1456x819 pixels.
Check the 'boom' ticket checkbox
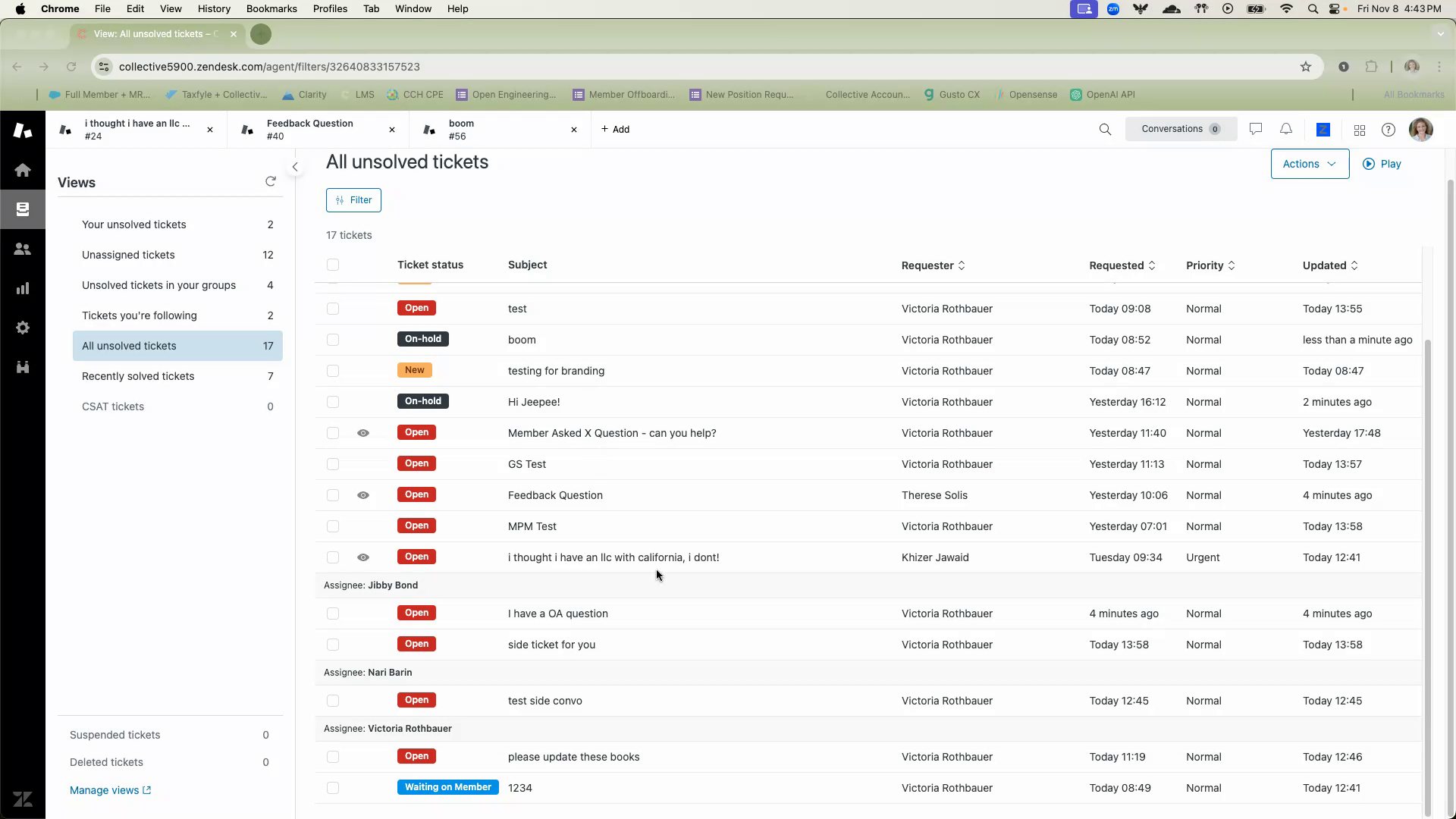333,340
